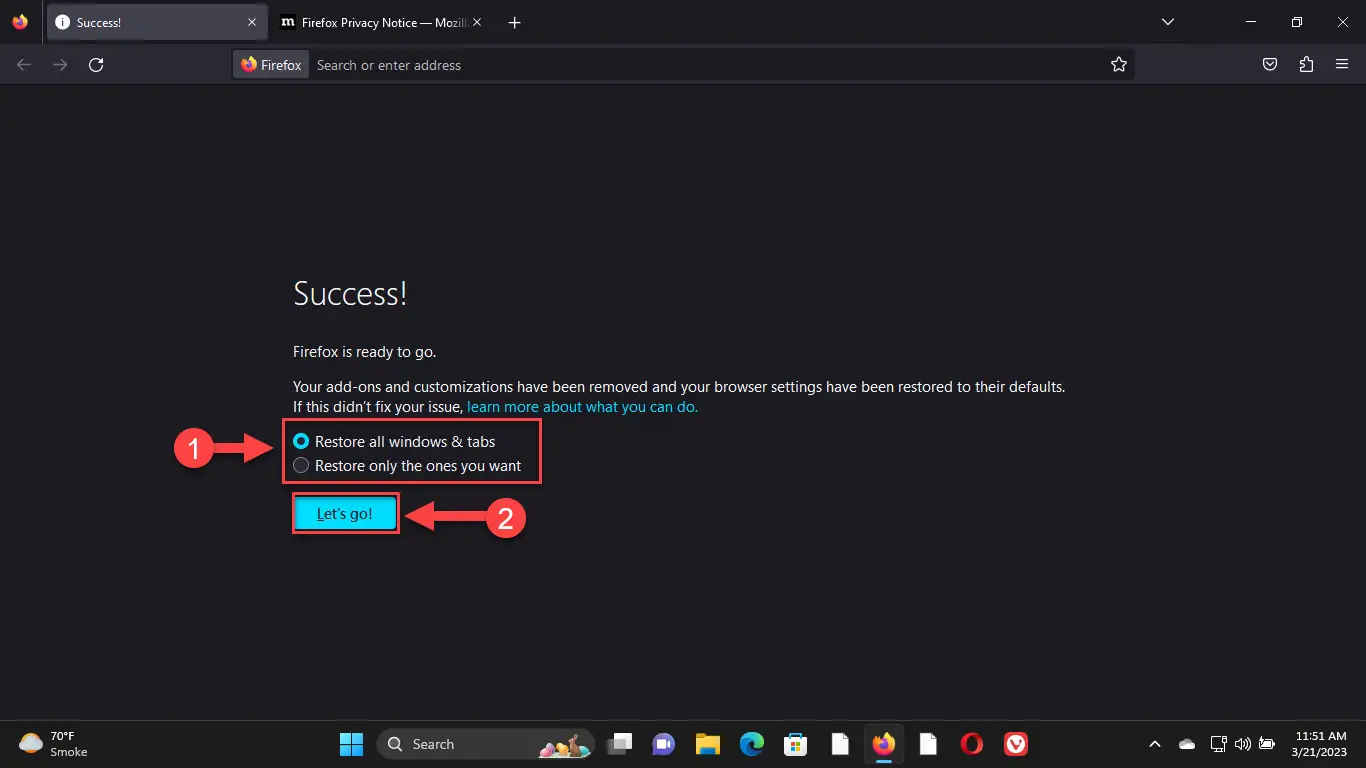This screenshot has height=768, width=1366.
Task: Close the Firefox Privacy Notice tab
Action: pyautogui.click(x=475, y=22)
